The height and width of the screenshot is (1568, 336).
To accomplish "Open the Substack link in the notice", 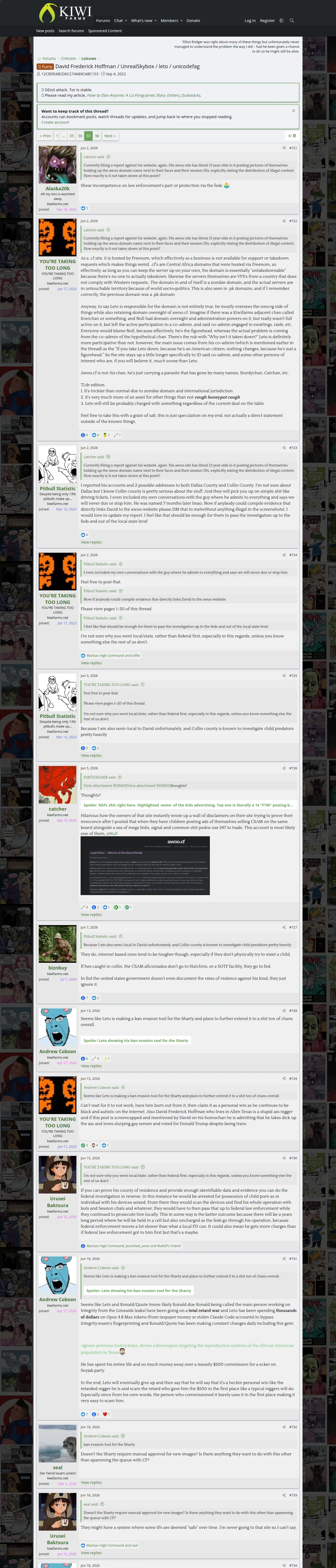I will pyautogui.click(x=191, y=96).
